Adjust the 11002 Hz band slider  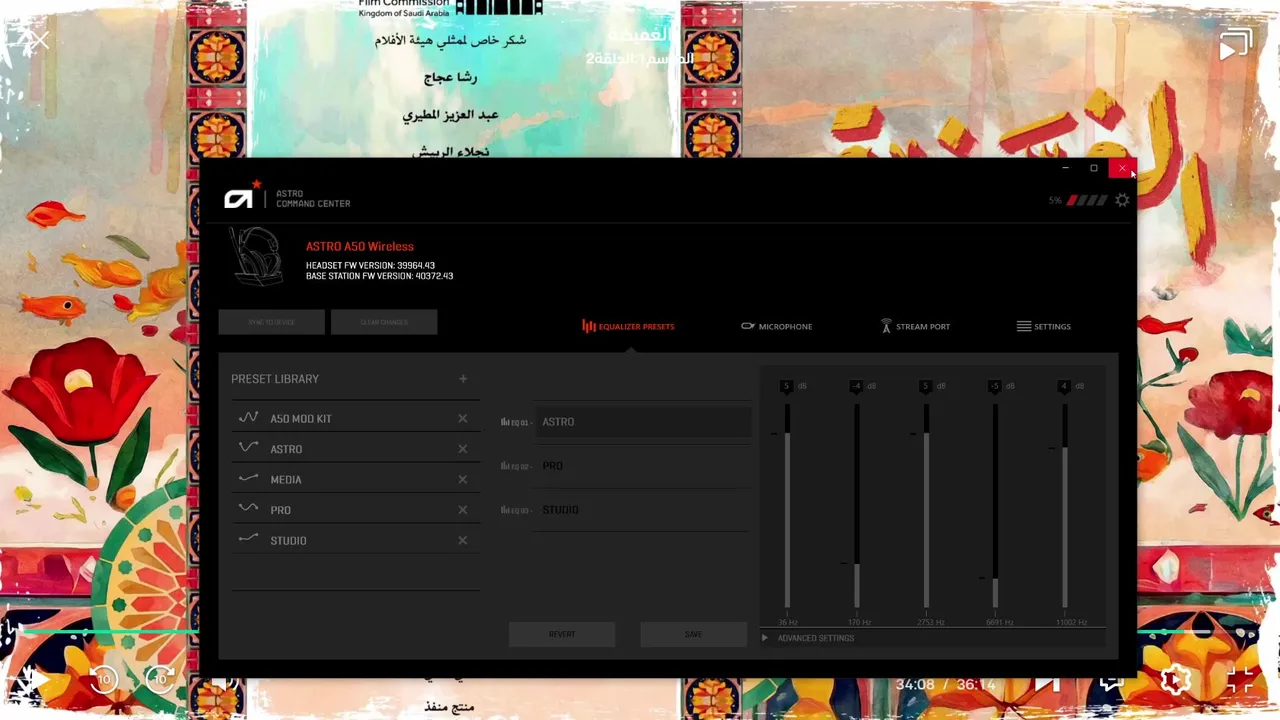1064,505
